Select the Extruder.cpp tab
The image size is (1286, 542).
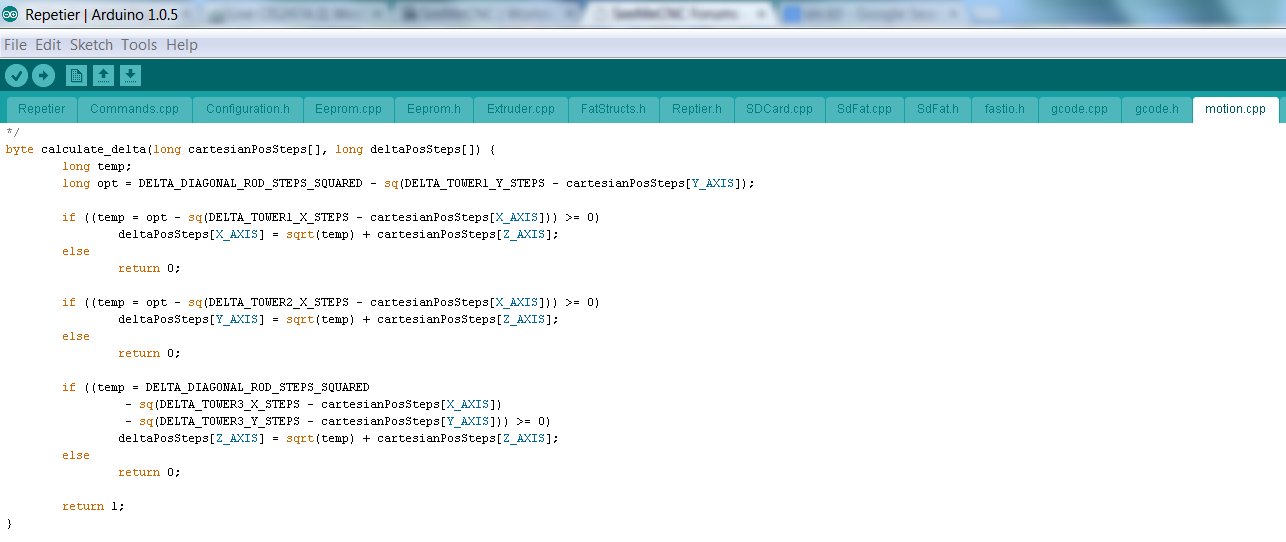pos(520,109)
